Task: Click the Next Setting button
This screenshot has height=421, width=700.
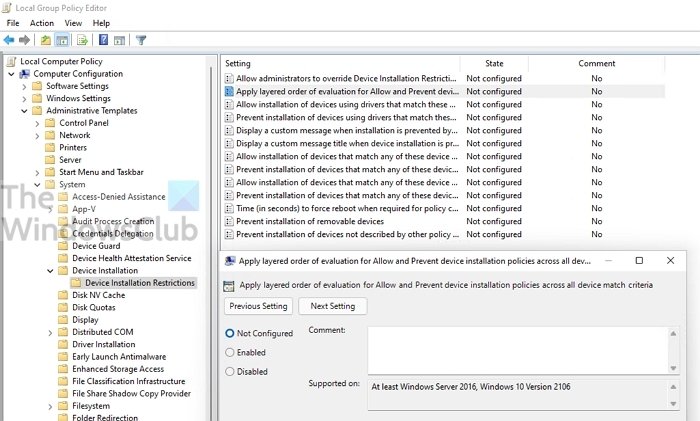Action: click(333, 306)
